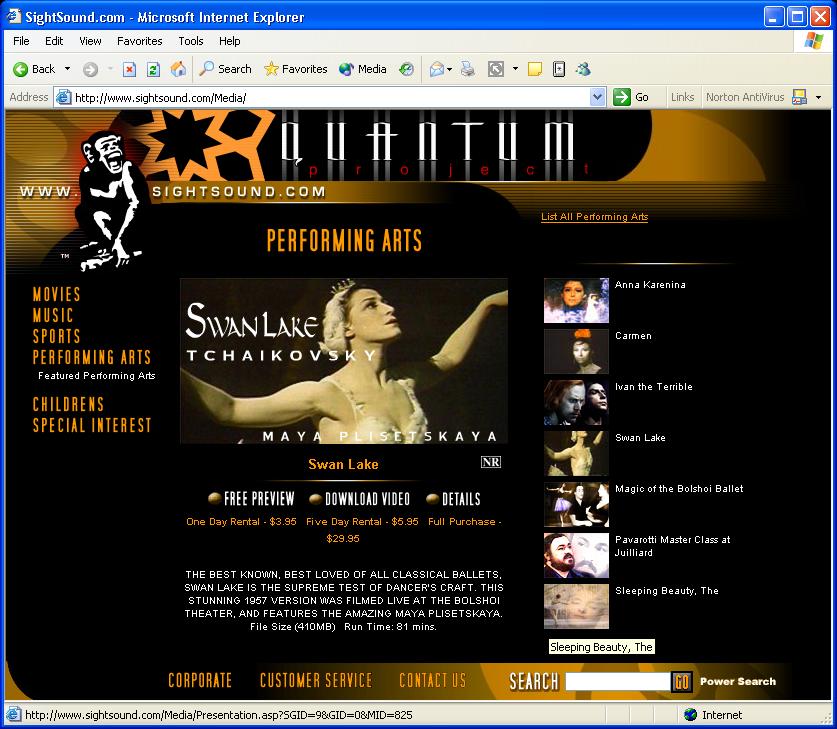The image size is (837, 729).
Task: Click the NR rating badge
Action: 491,462
